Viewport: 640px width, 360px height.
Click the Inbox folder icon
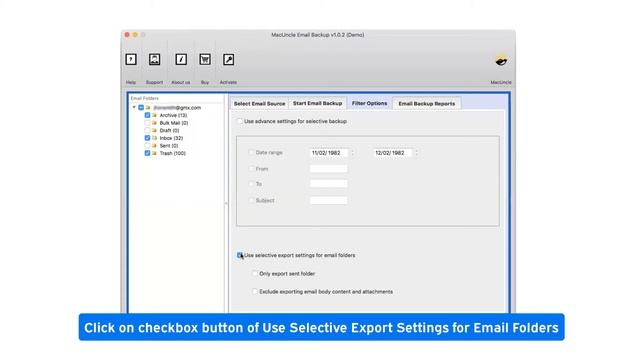point(155,138)
